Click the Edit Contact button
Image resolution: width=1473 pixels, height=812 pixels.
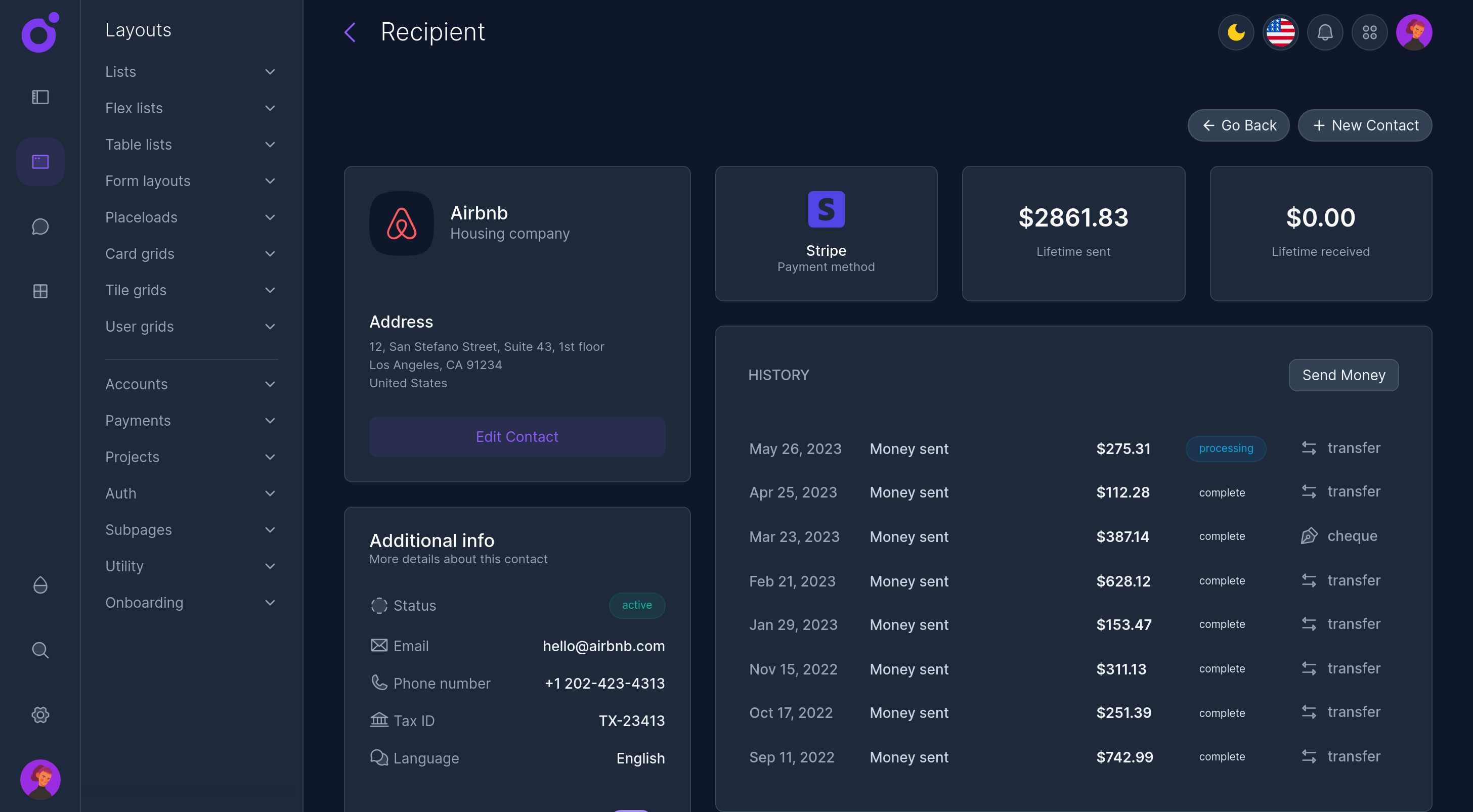[x=517, y=436]
